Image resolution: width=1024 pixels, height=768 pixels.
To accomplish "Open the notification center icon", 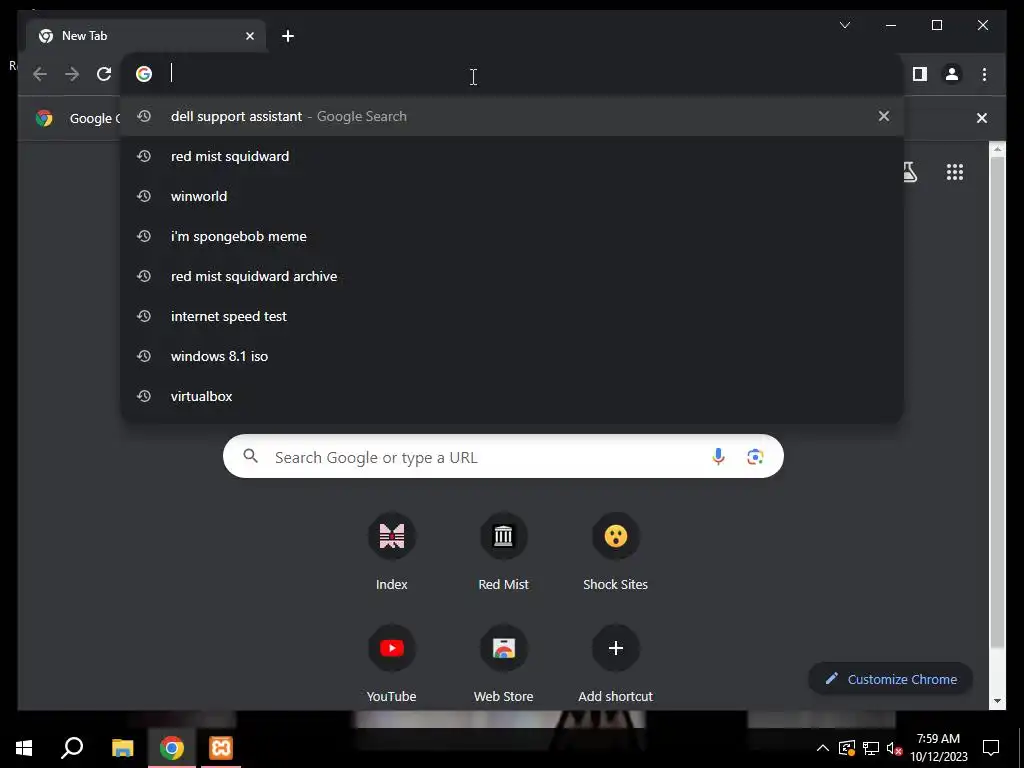I will click(991, 748).
